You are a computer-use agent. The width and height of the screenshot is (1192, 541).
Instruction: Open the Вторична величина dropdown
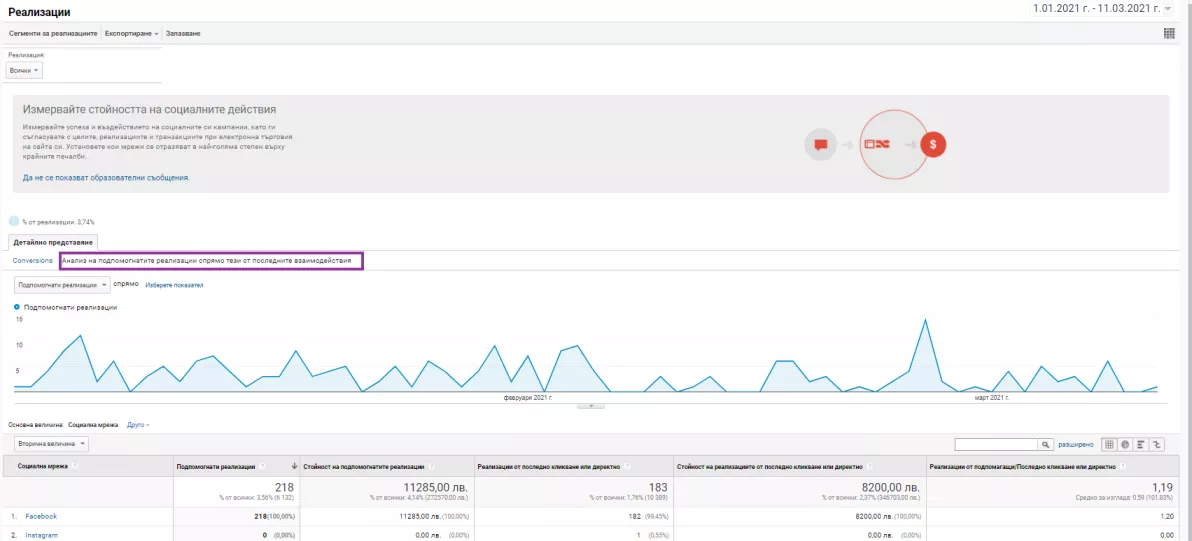(52, 444)
